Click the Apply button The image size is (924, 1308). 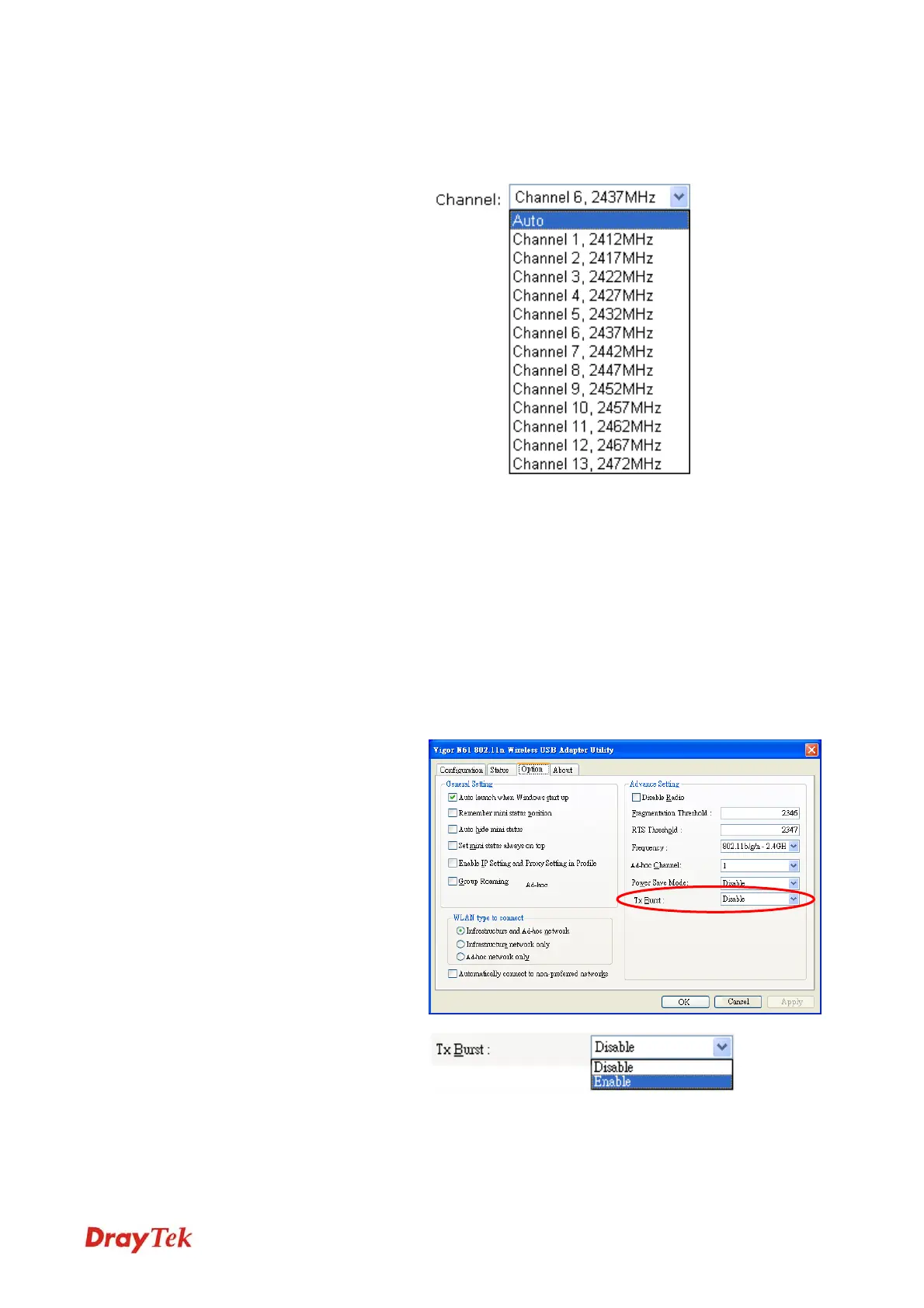click(791, 1001)
